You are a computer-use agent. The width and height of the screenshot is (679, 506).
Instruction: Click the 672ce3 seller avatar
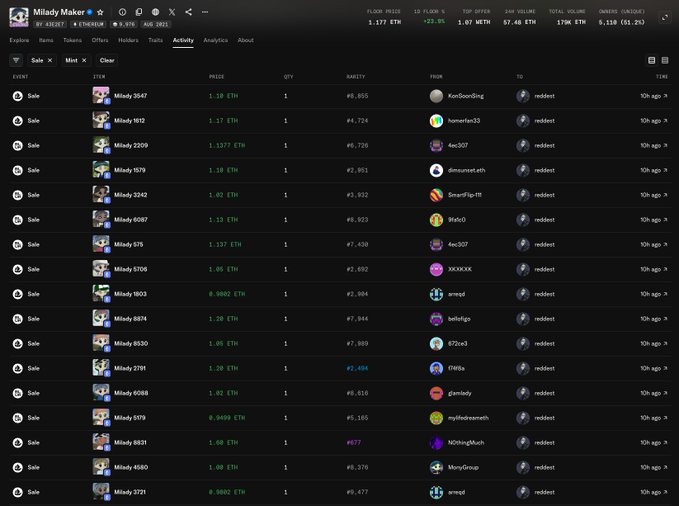(436, 343)
